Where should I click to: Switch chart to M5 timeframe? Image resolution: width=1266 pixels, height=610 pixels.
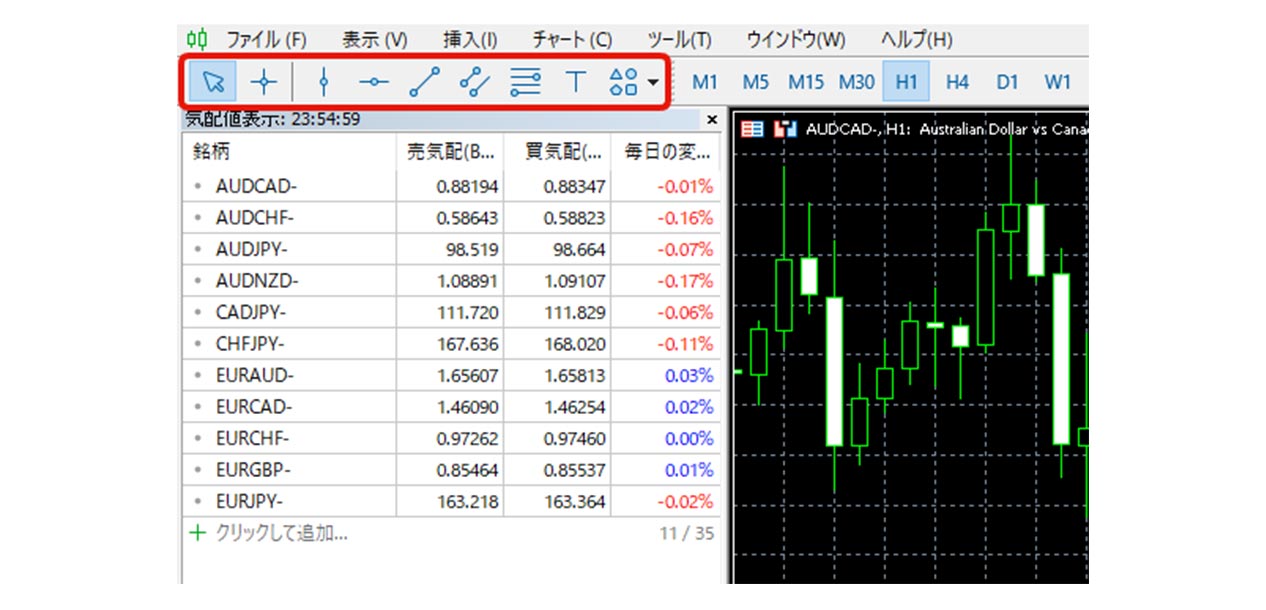coord(756,82)
